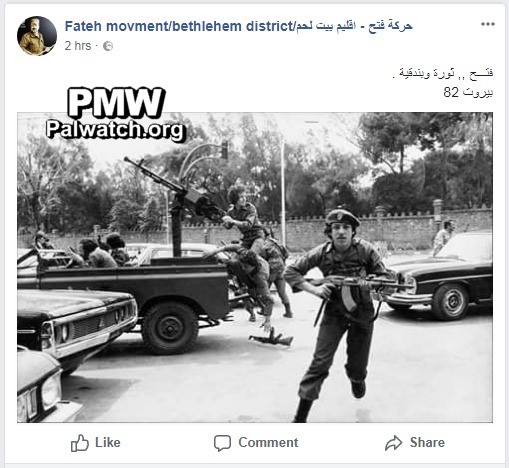Click the Palwatch.org watermark text
The width and height of the screenshot is (509, 468).
click(115, 130)
